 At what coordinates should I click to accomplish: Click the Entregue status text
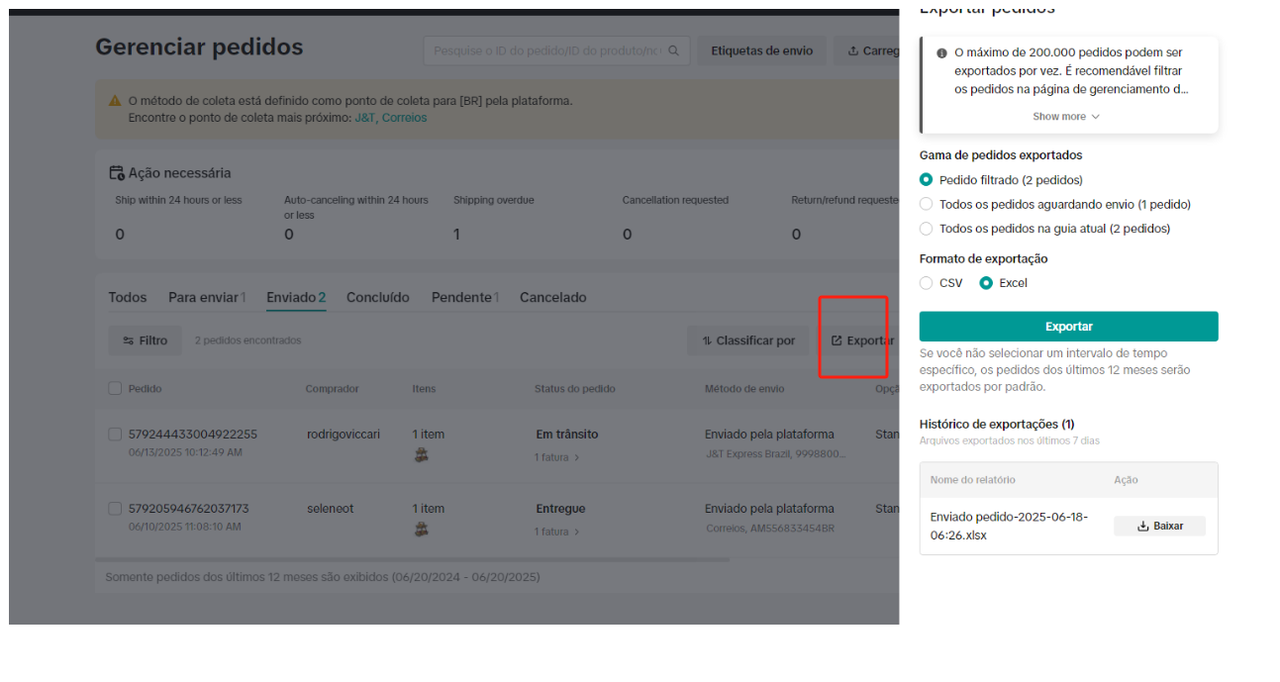tap(560, 508)
